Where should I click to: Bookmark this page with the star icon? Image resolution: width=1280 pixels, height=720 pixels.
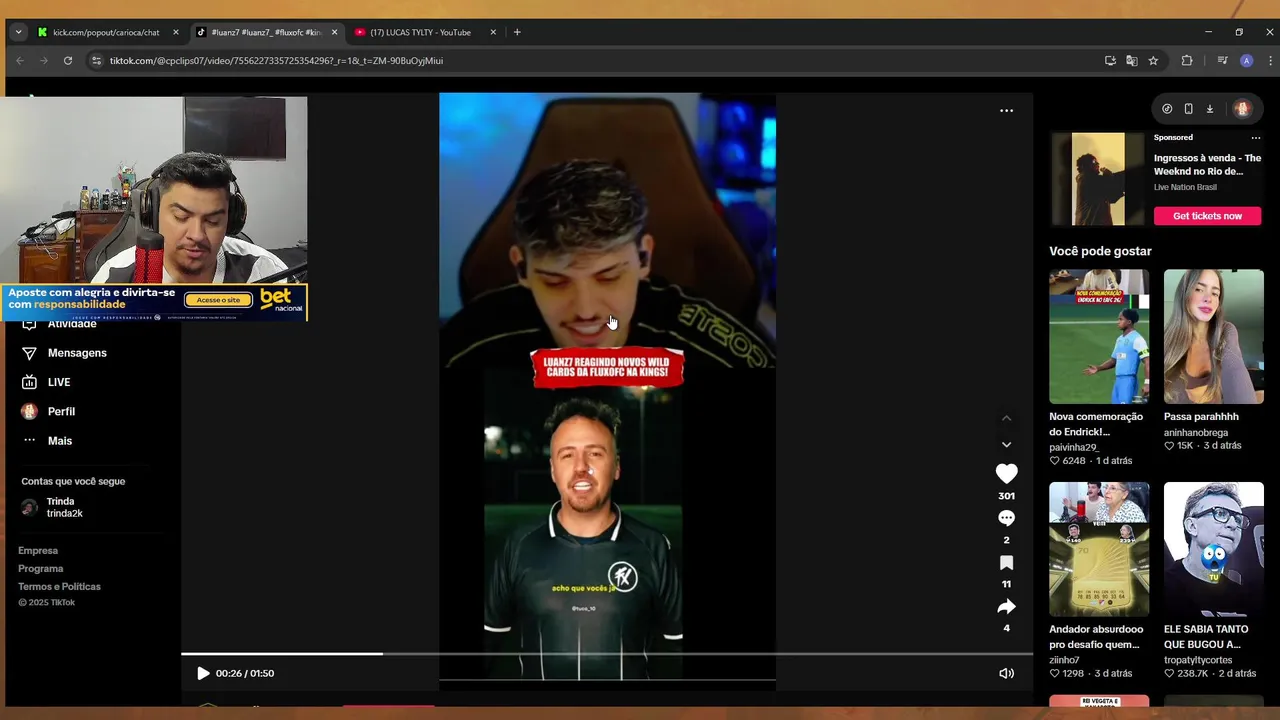point(1153,60)
